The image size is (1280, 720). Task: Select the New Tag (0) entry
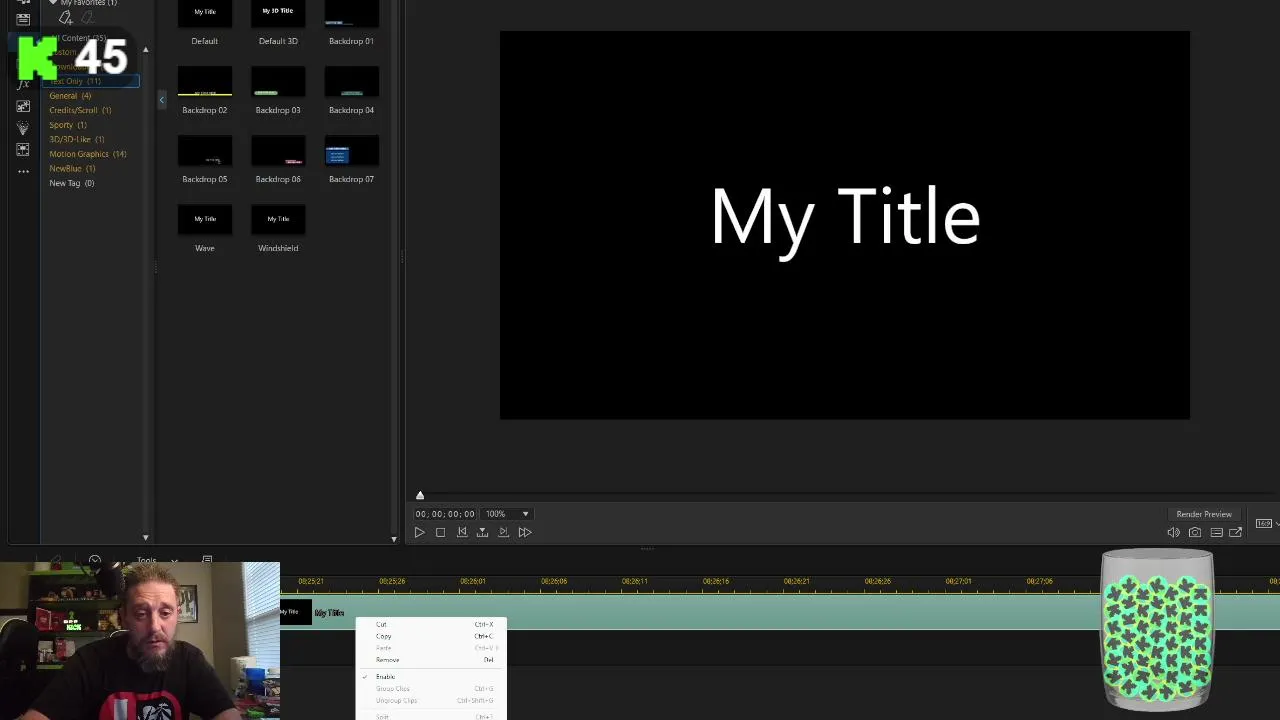(x=72, y=183)
